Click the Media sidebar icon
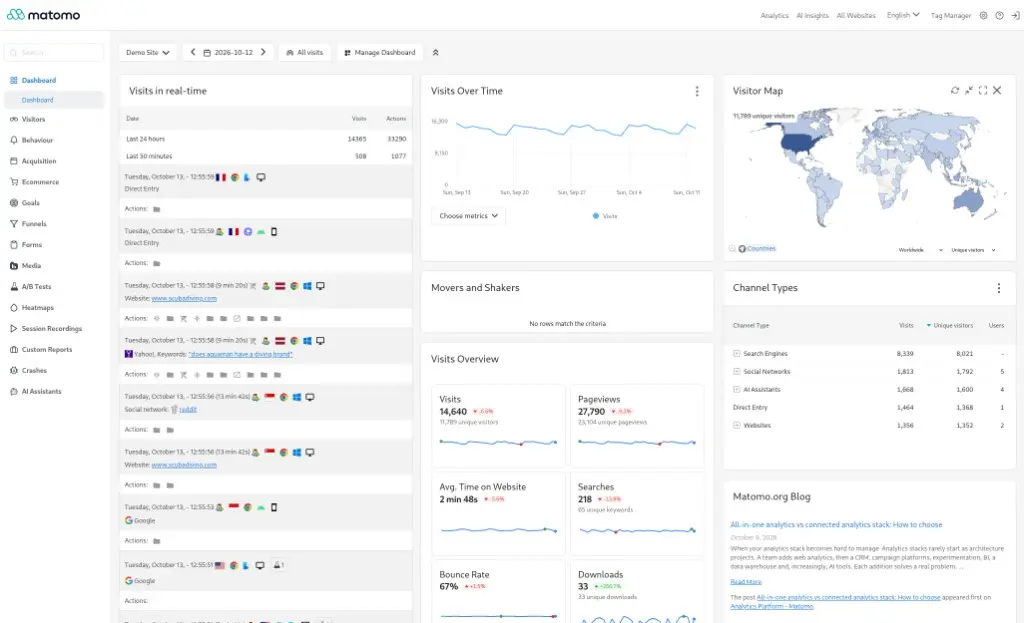Viewport: 1024px width, 623px height. (x=14, y=266)
